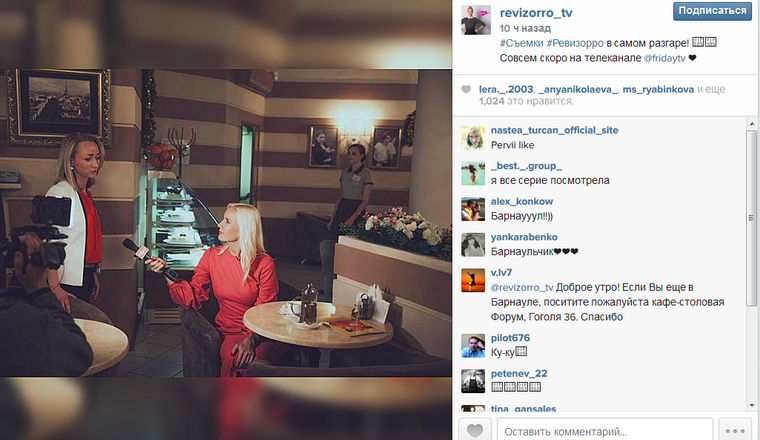Viewport: 760px width, 440px height.
Task: Open revizorro_tv profile avatar
Action: click(475, 20)
